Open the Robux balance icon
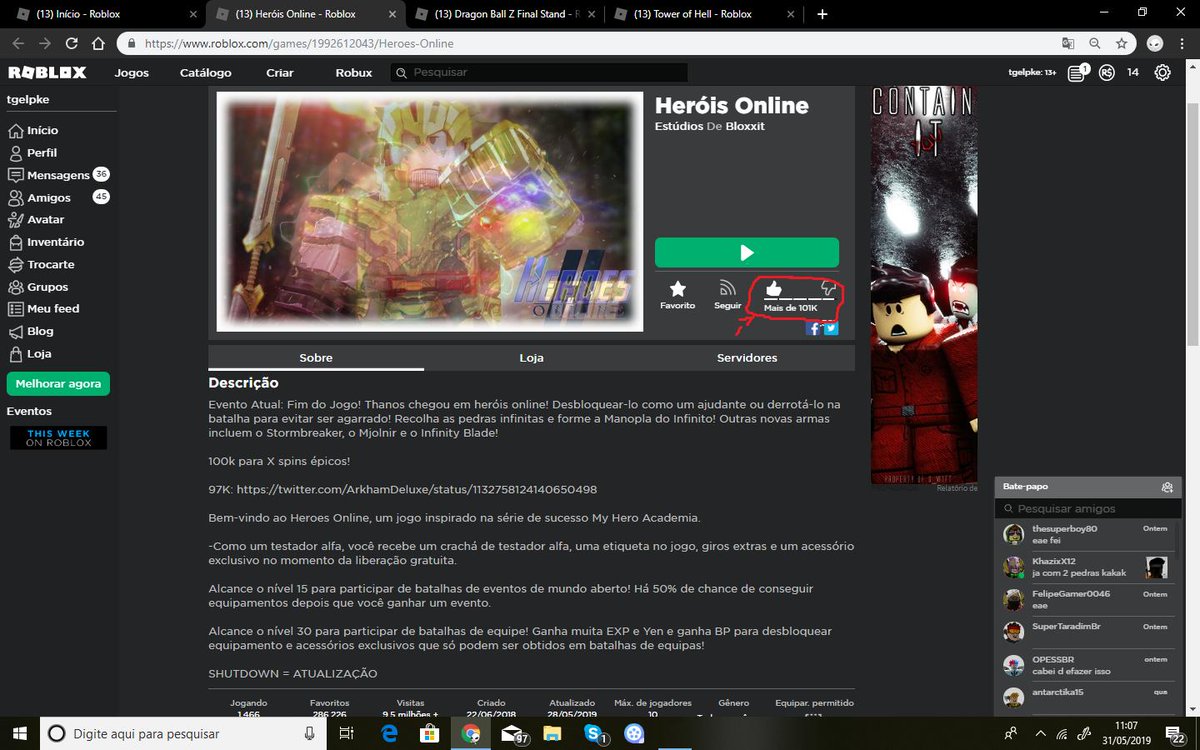The width and height of the screenshot is (1200, 750). coord(1106,72)
